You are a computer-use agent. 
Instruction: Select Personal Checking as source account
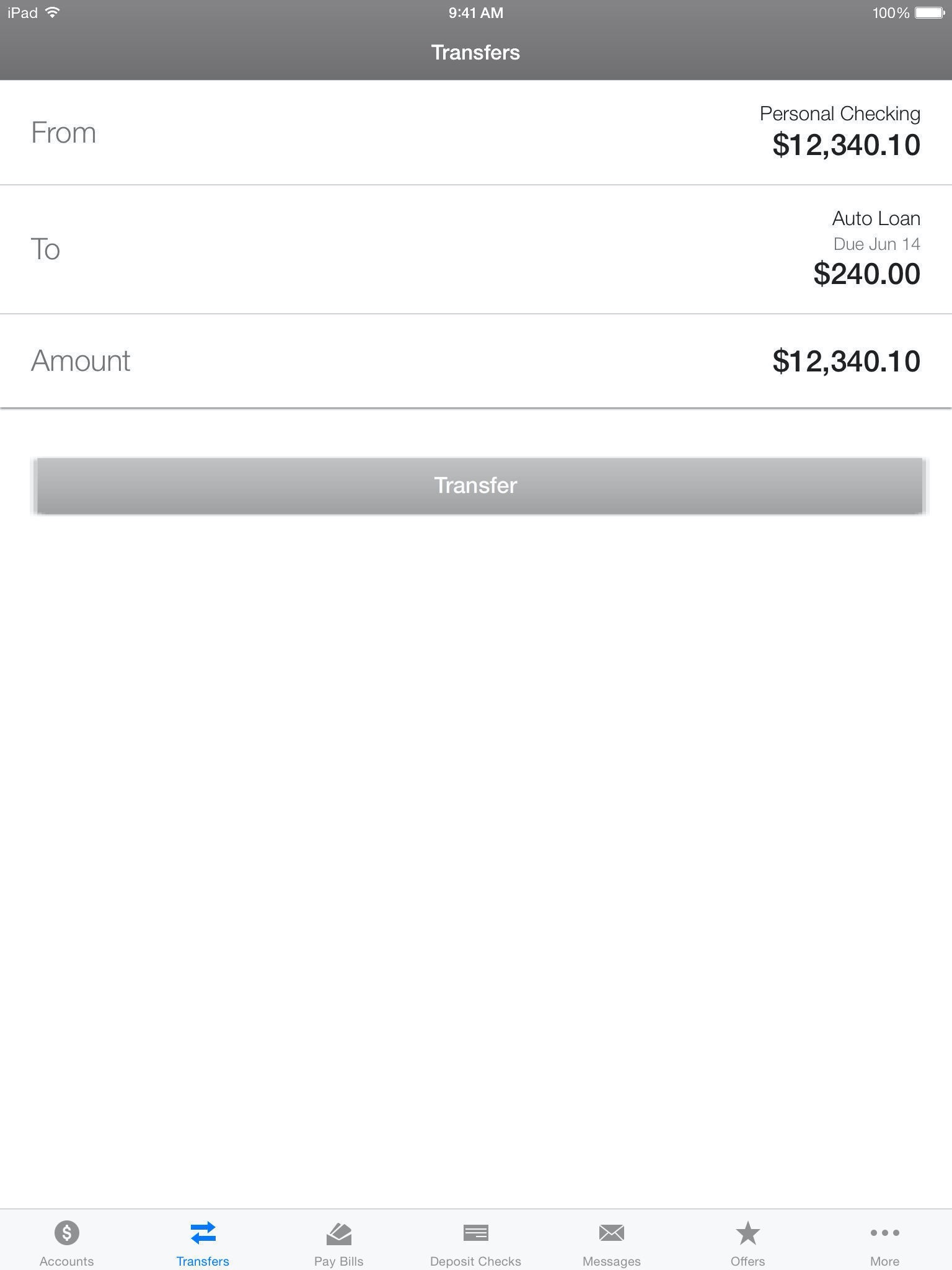tap(839, 114)
